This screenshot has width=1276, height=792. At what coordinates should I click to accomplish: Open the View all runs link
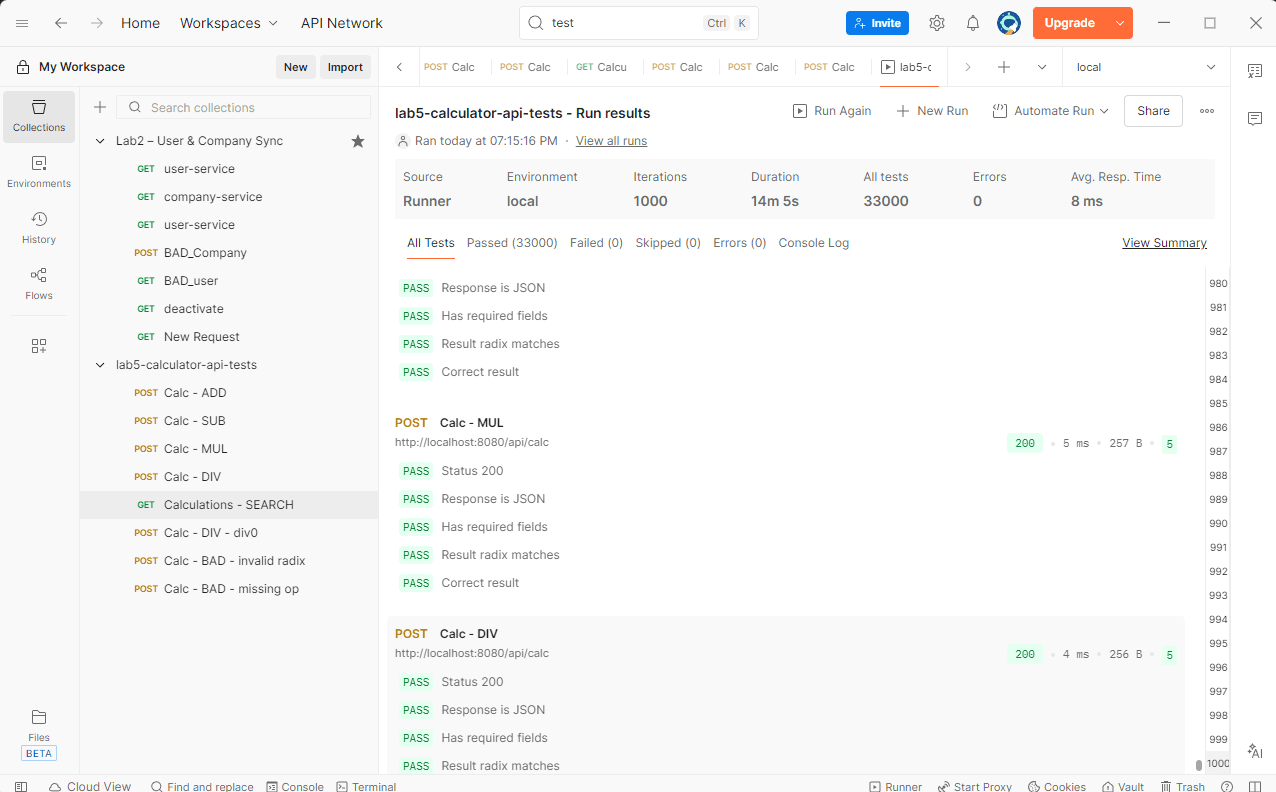coord(611,141)
